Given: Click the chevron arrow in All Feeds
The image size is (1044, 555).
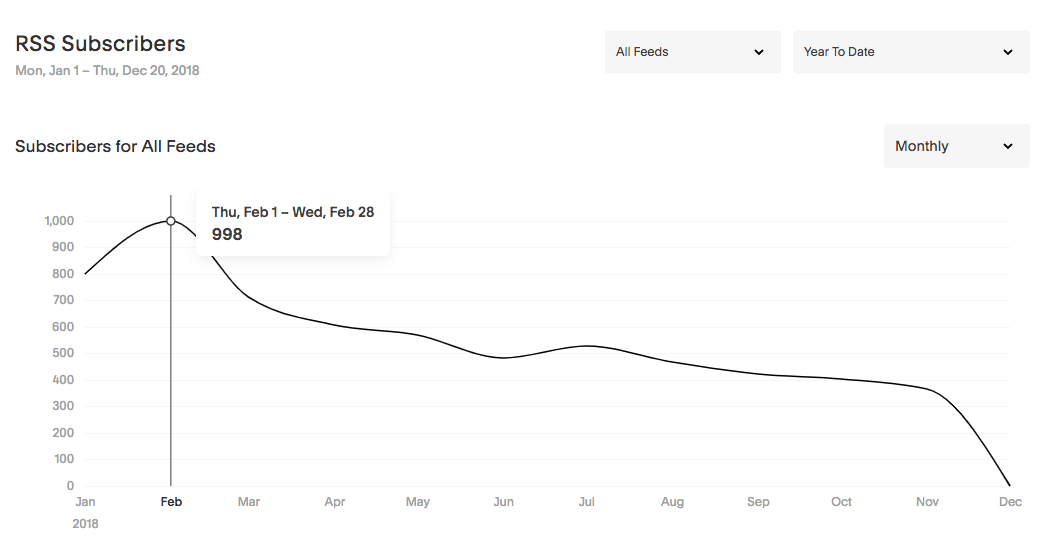Looking at the screenshot, I should [x=759, y=52].
